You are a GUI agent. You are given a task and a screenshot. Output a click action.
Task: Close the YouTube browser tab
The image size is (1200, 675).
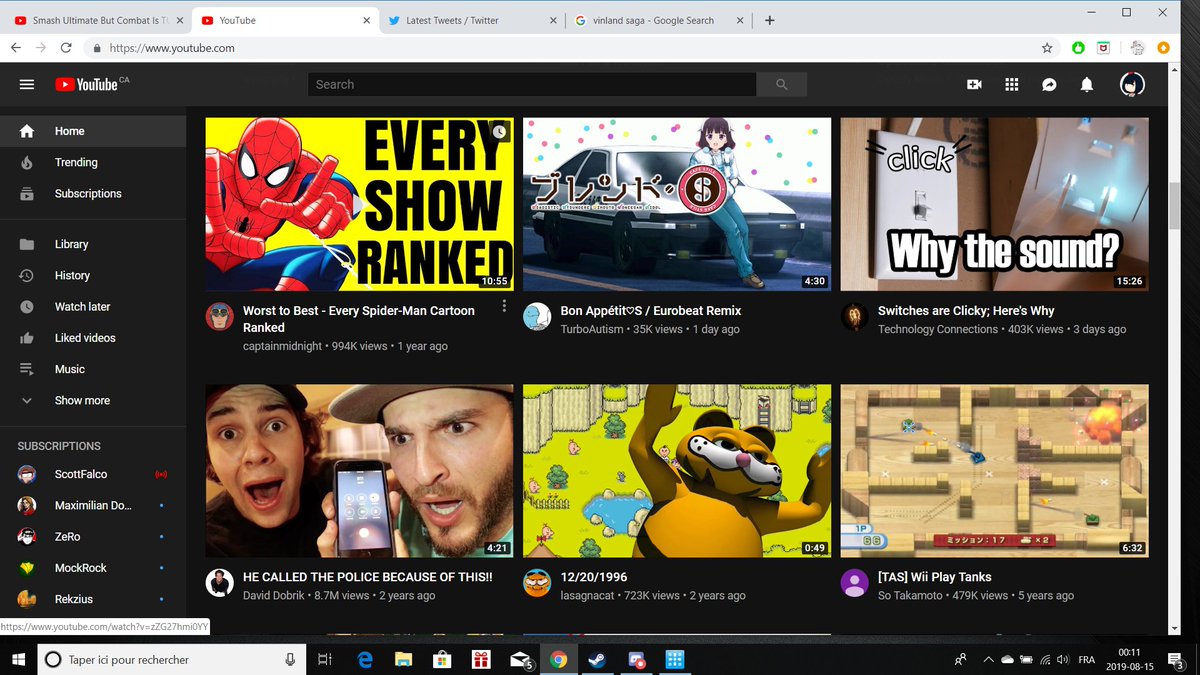pos(366,20)
